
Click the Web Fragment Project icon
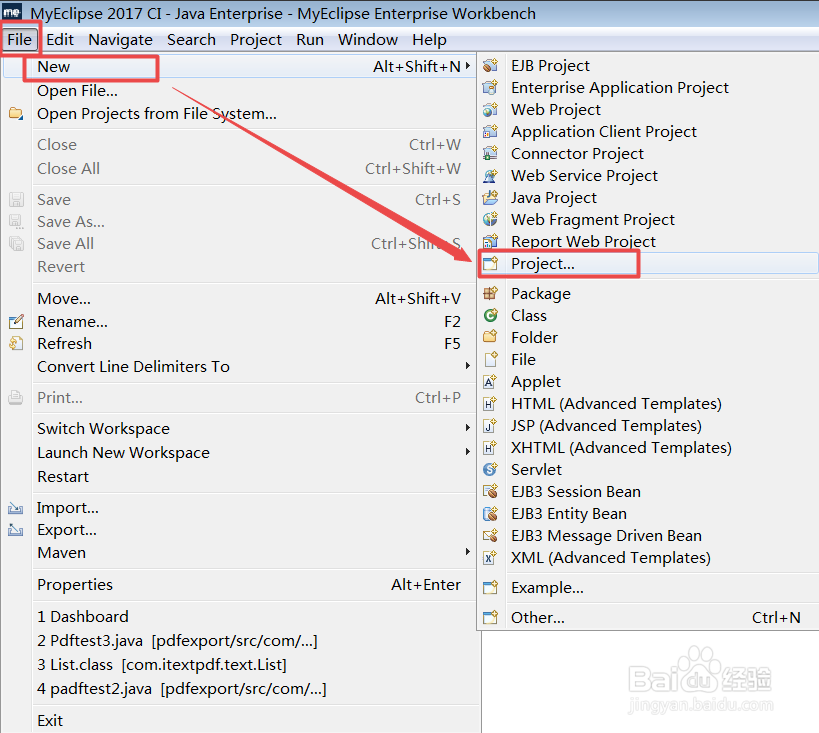point(490,219)
